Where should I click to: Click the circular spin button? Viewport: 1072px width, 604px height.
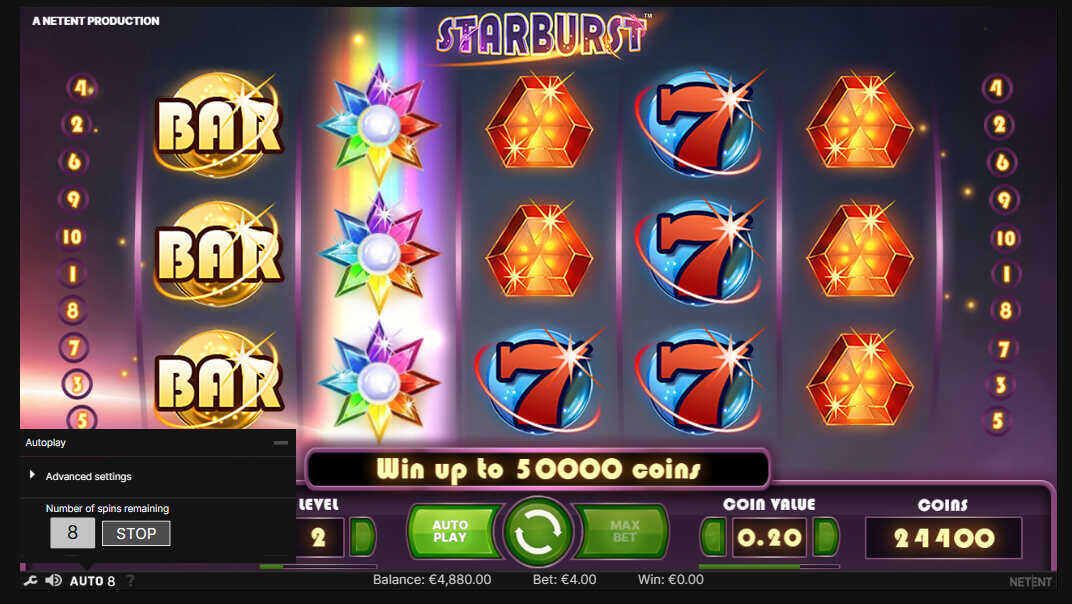(x=537, y=533)
